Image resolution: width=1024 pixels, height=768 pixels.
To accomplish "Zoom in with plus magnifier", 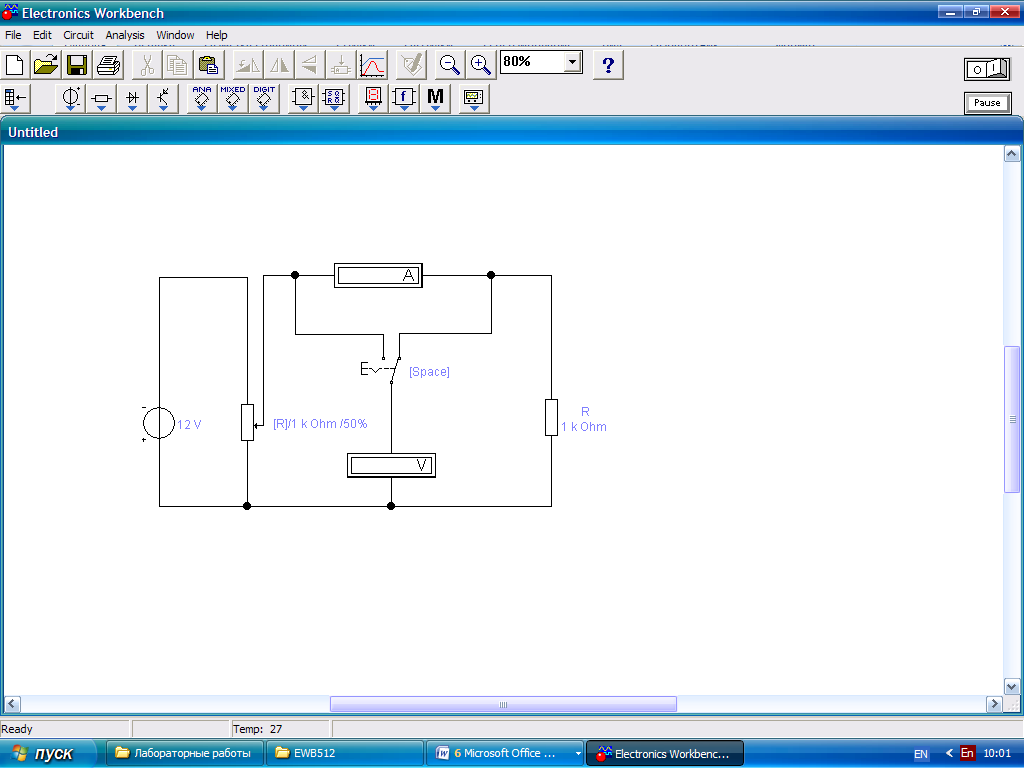I will (481, 65).
